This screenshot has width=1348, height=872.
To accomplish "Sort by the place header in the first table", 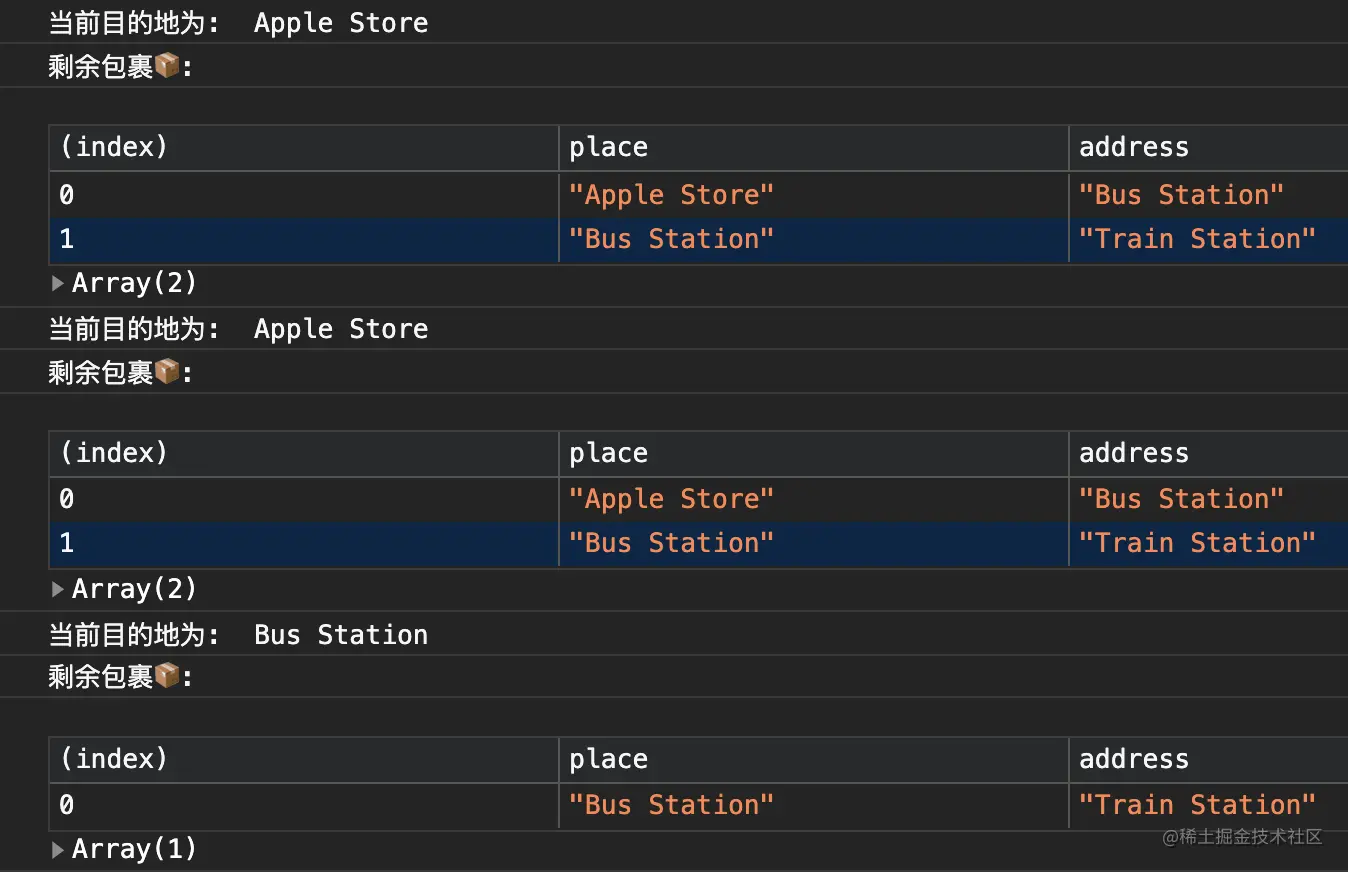I will pos(813,148).
